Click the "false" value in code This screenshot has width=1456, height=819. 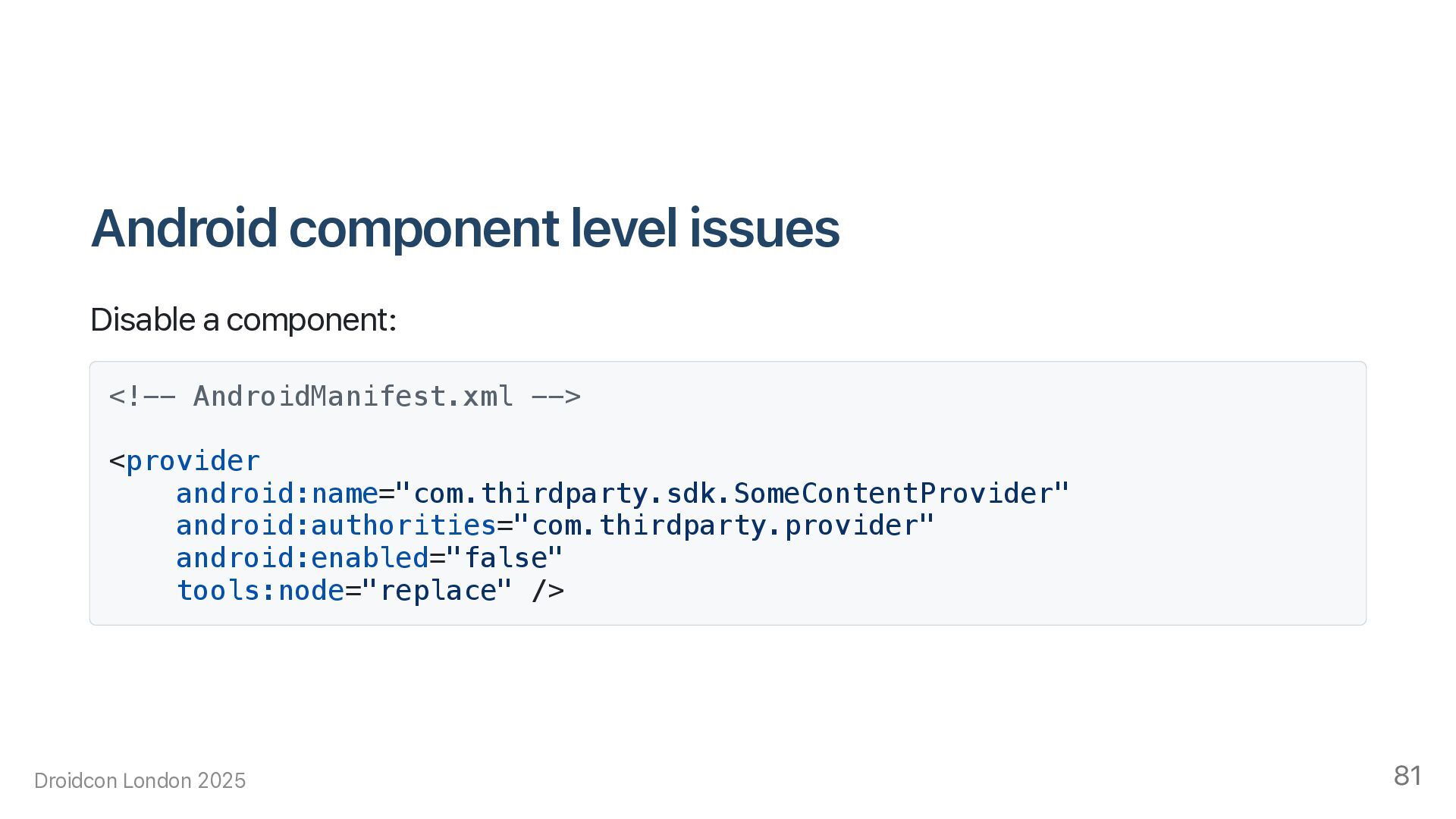tap(505, 558)
